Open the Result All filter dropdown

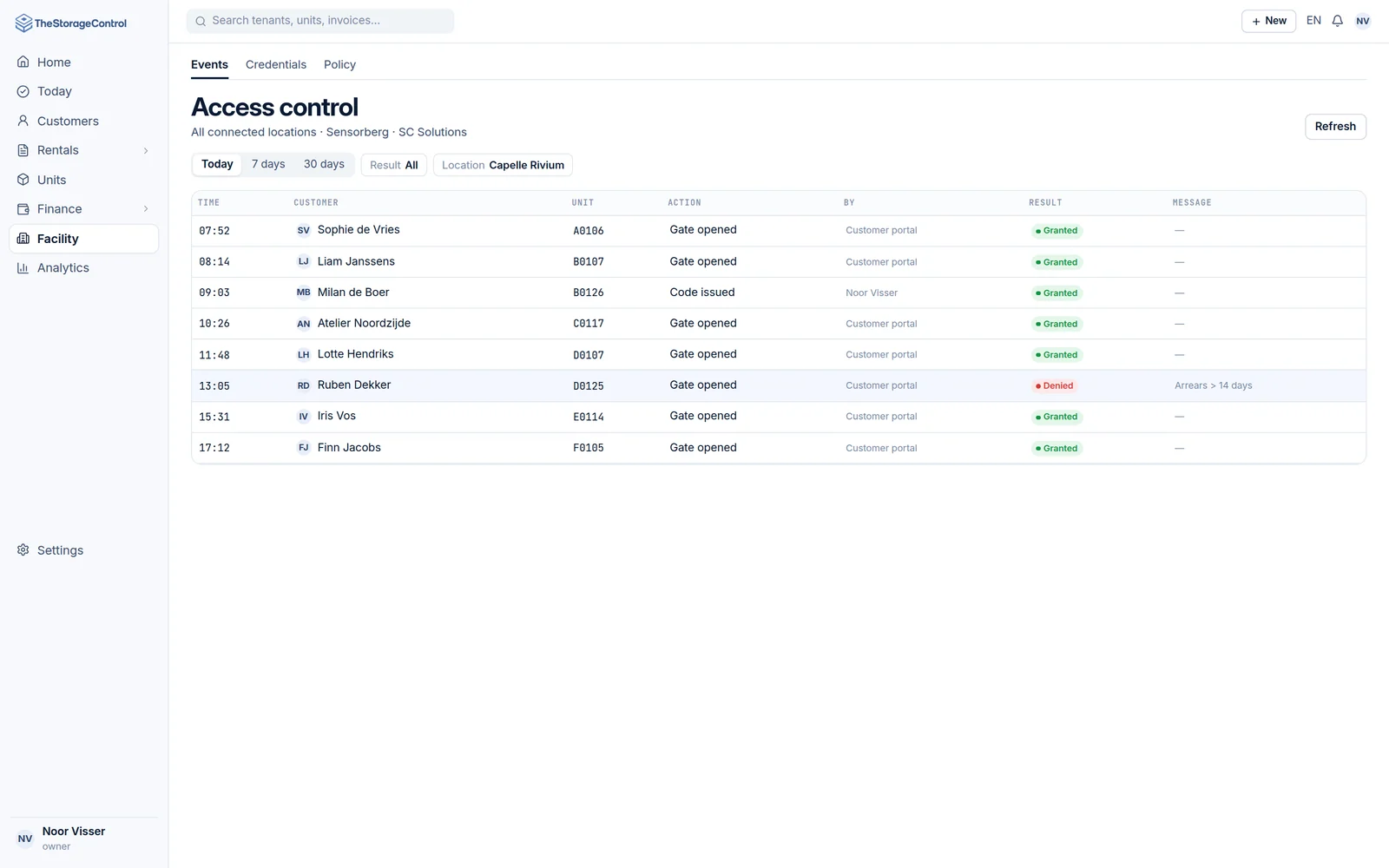pyautogui.click(x=394, y=165)
